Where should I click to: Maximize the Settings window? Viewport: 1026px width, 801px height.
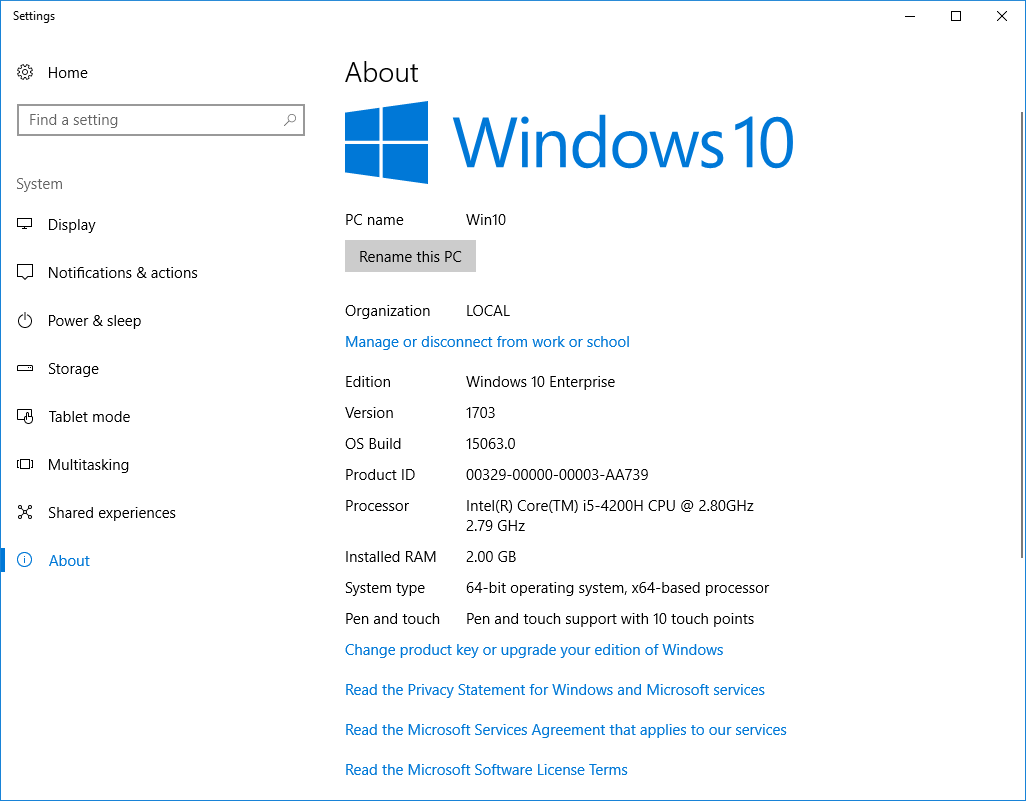(x=956, y=16)
